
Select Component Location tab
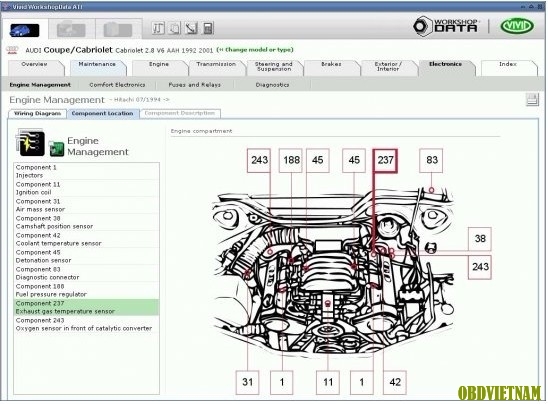pyautogui.click(x=102, y=114)
